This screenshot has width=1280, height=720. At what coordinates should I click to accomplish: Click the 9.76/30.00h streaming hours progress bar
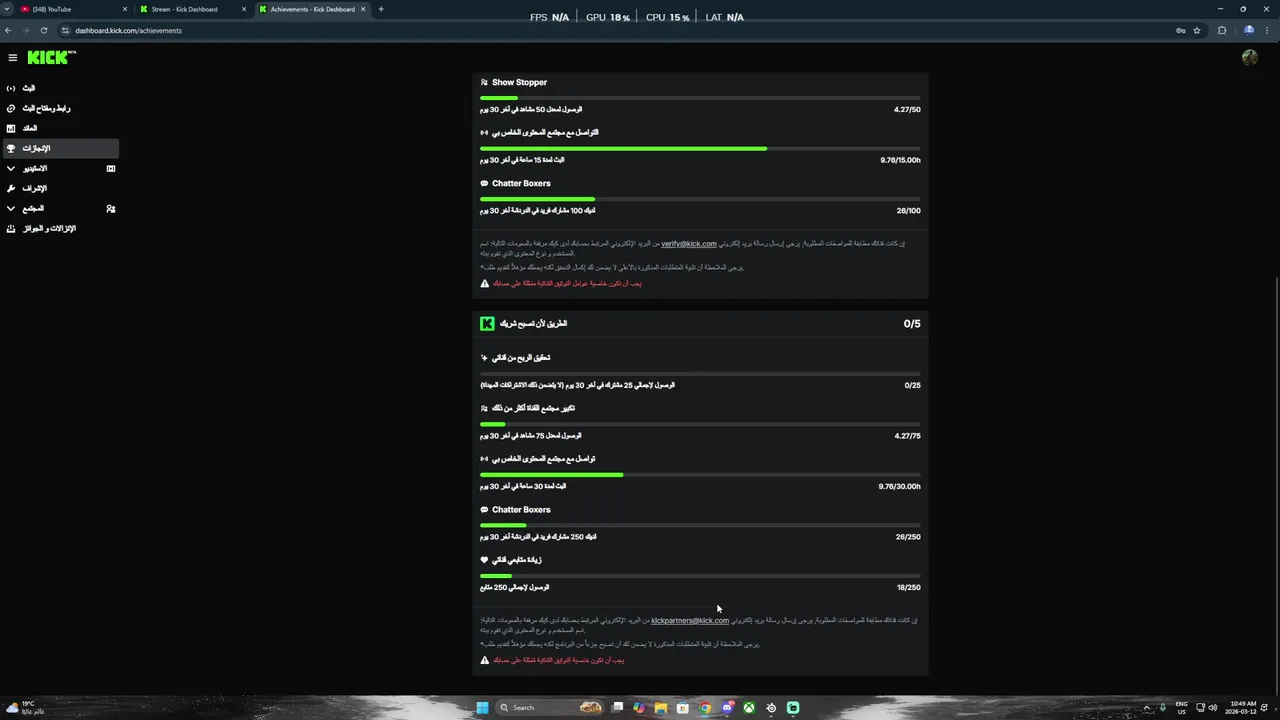pyautogui.click(x=700, y=475)
